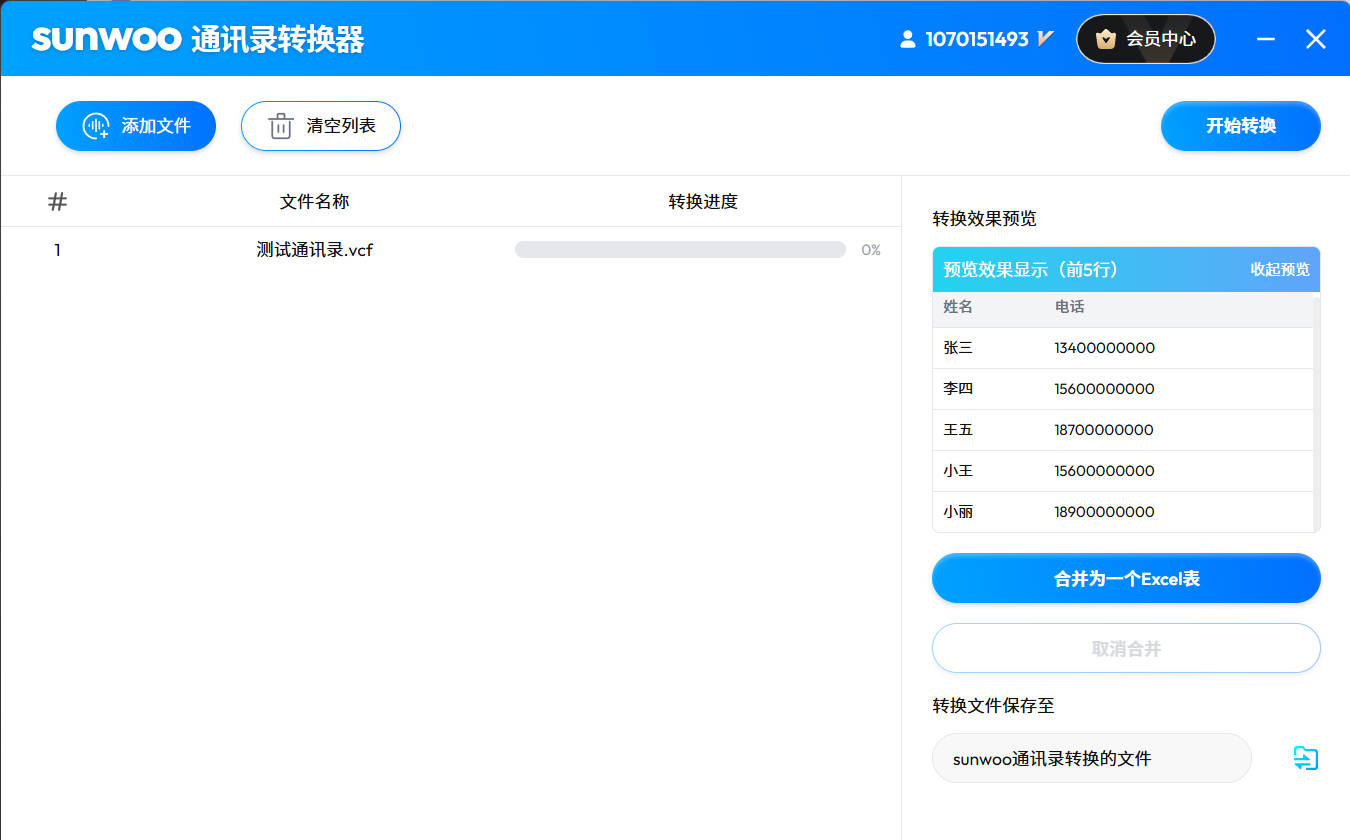Click the 0% progress value
Screen dimensions: 1350x840
(x=871, y=250)
